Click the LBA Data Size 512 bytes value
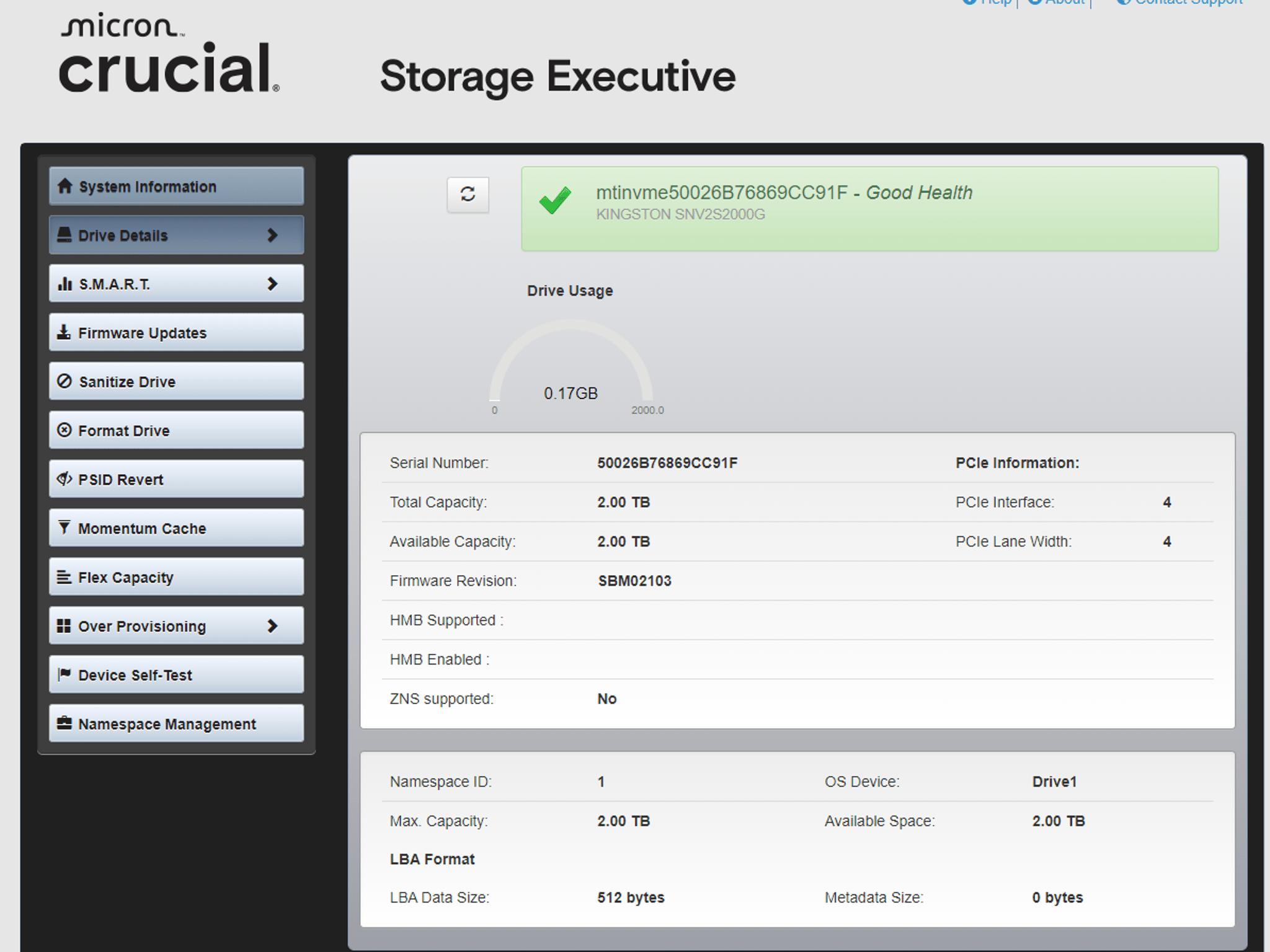The image size is (1270, 952). 631,897
